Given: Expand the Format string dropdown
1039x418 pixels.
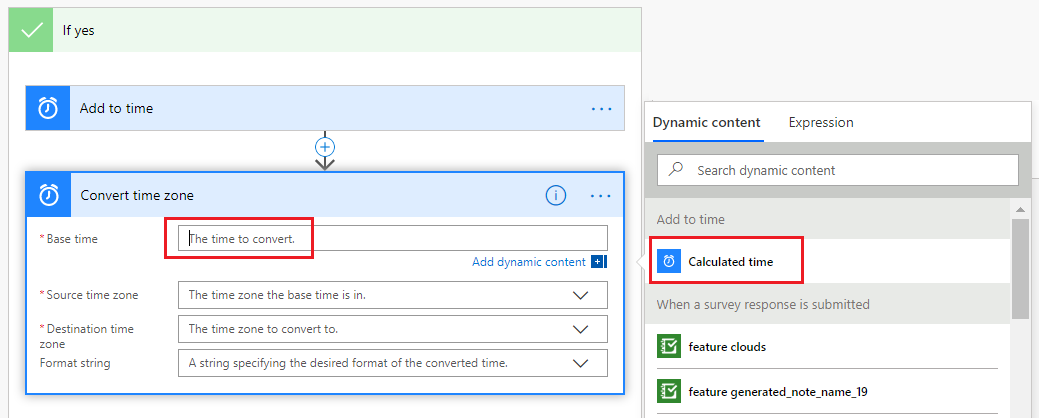Looking at the screenshot, I should [x=580, y=363].
